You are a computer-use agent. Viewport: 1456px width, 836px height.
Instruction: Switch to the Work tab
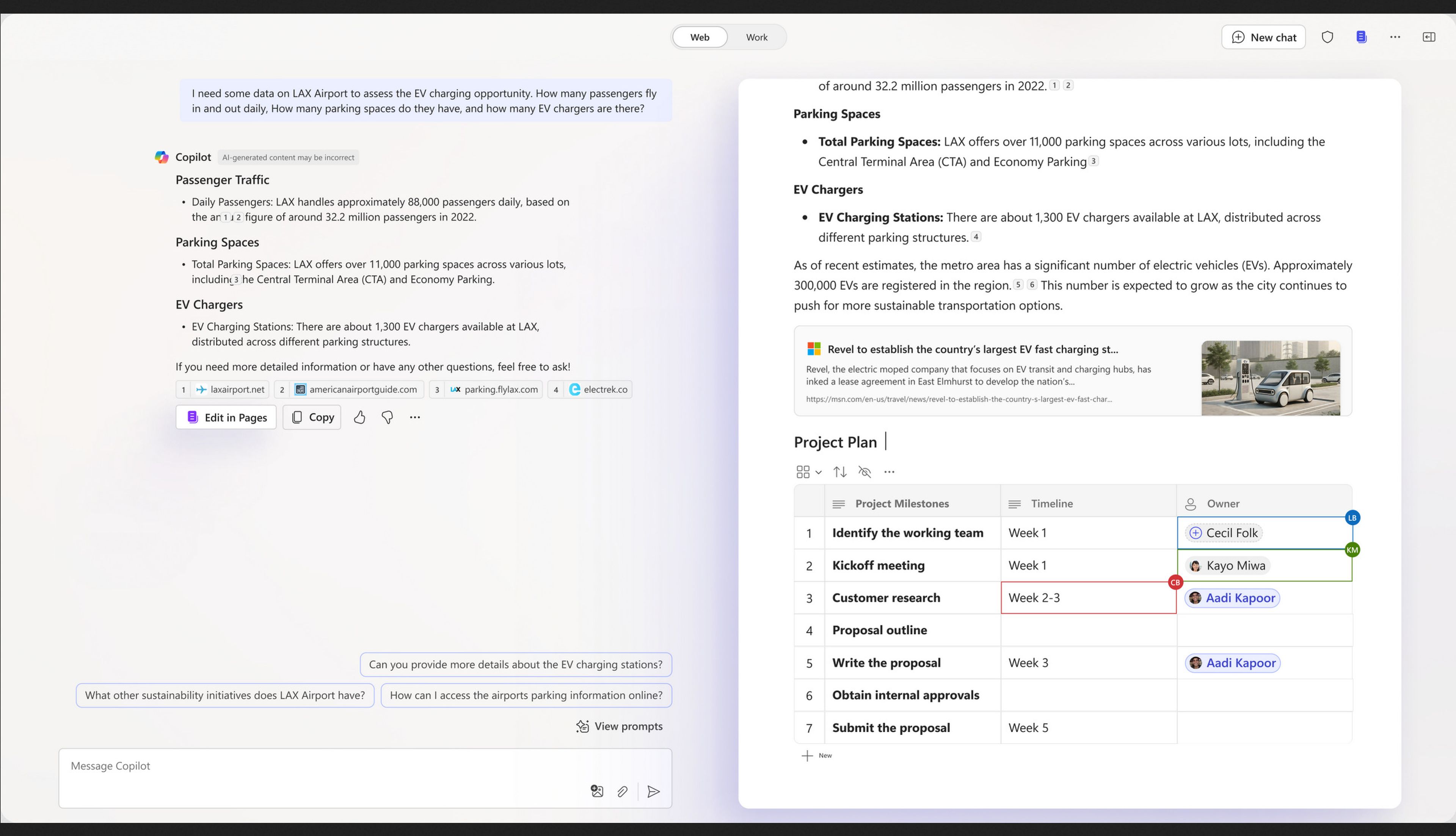[x=756, y=37]
